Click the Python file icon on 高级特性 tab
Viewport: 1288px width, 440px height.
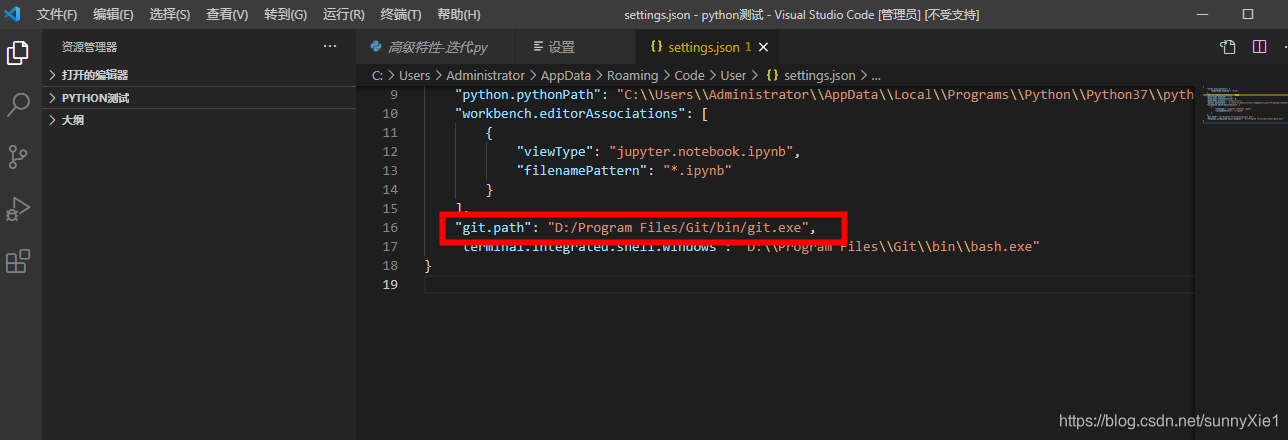tap(376, 47)
